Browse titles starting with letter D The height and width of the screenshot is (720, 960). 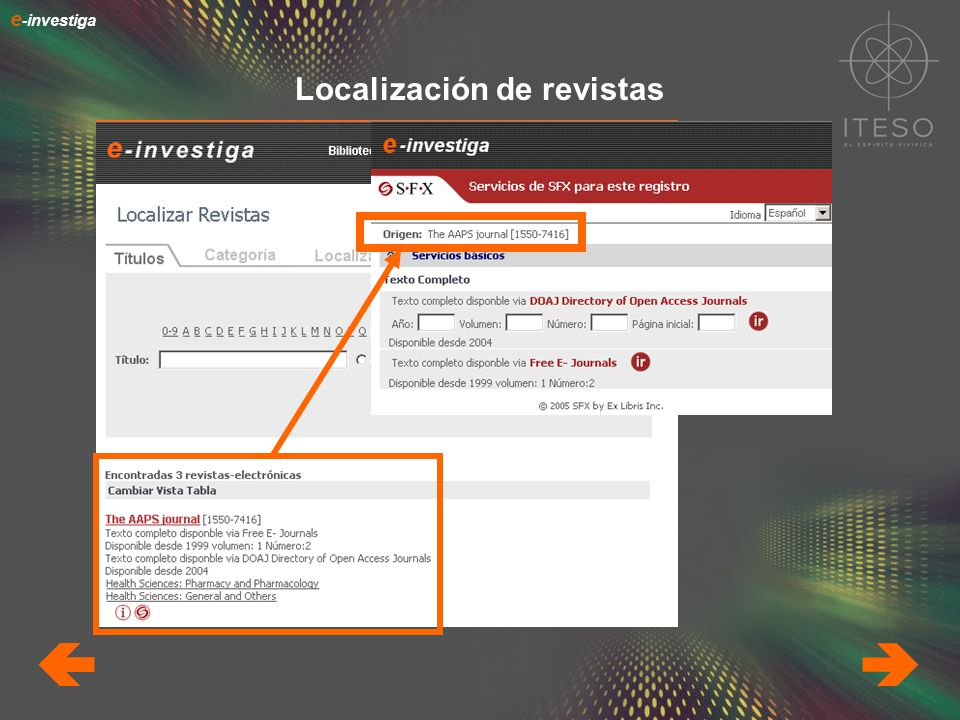tap(220, 331)
